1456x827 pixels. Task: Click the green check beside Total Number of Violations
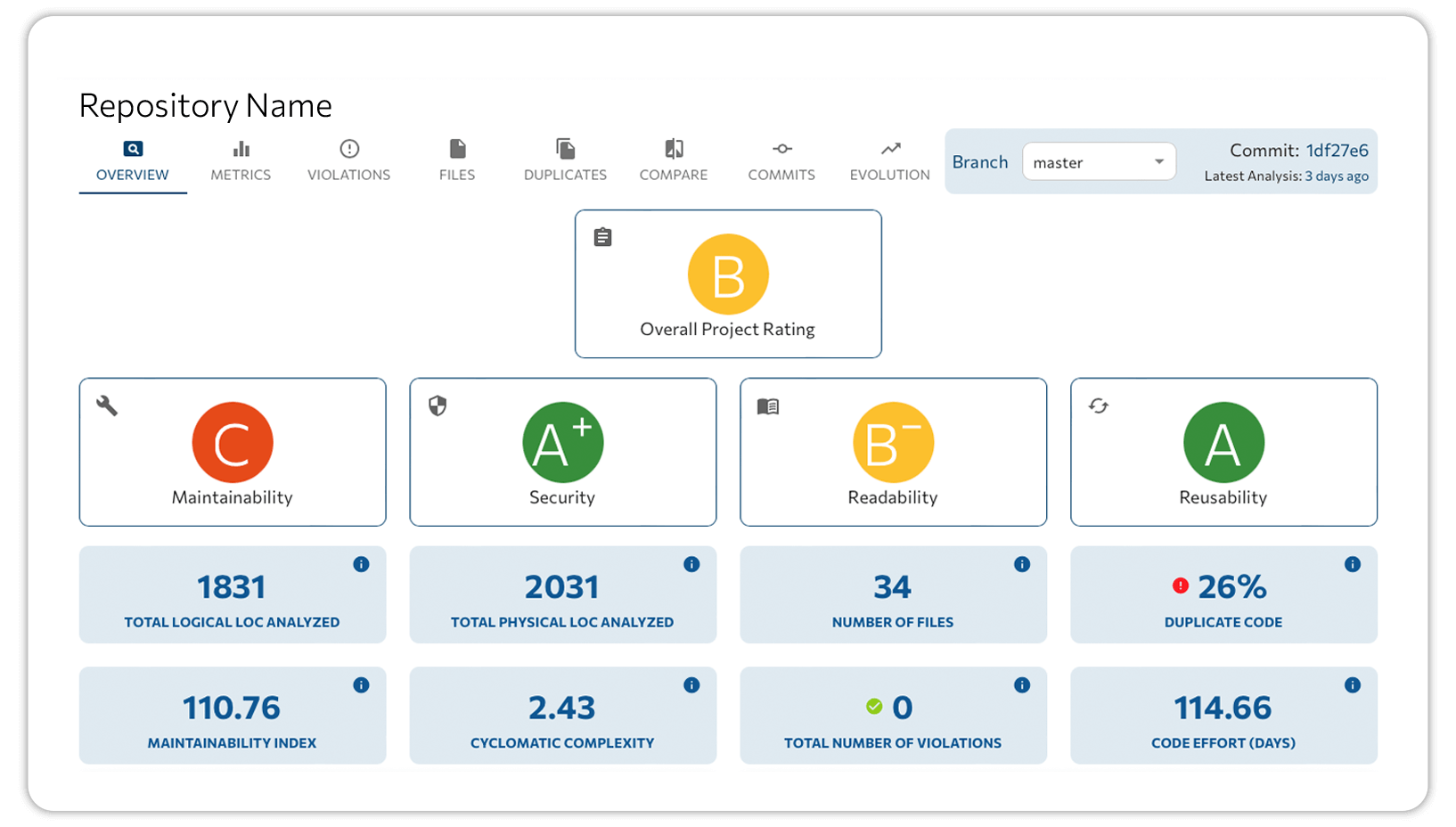point(875,708)
